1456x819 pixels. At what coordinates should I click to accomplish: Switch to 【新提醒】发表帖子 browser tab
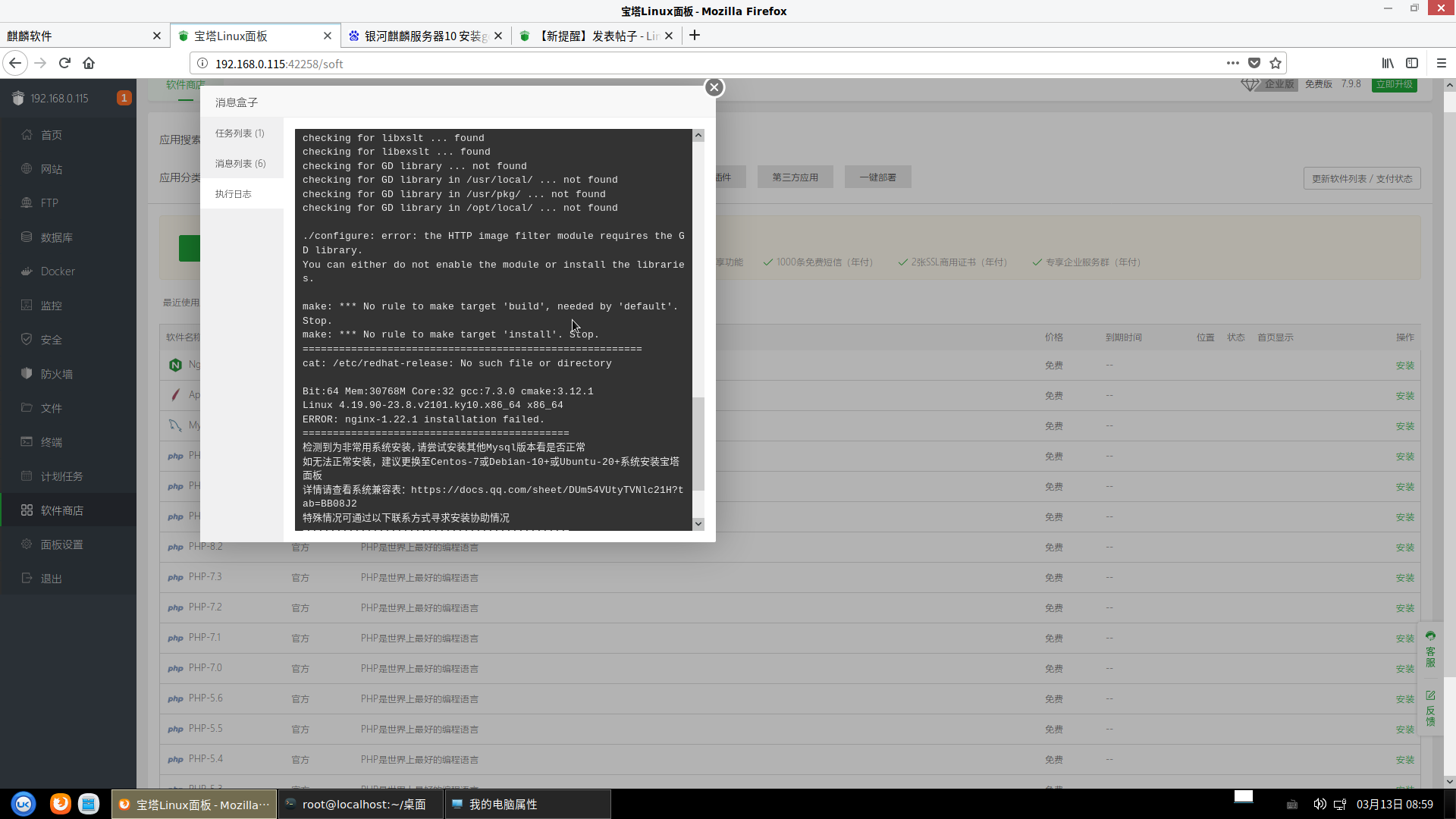point(597,36)
